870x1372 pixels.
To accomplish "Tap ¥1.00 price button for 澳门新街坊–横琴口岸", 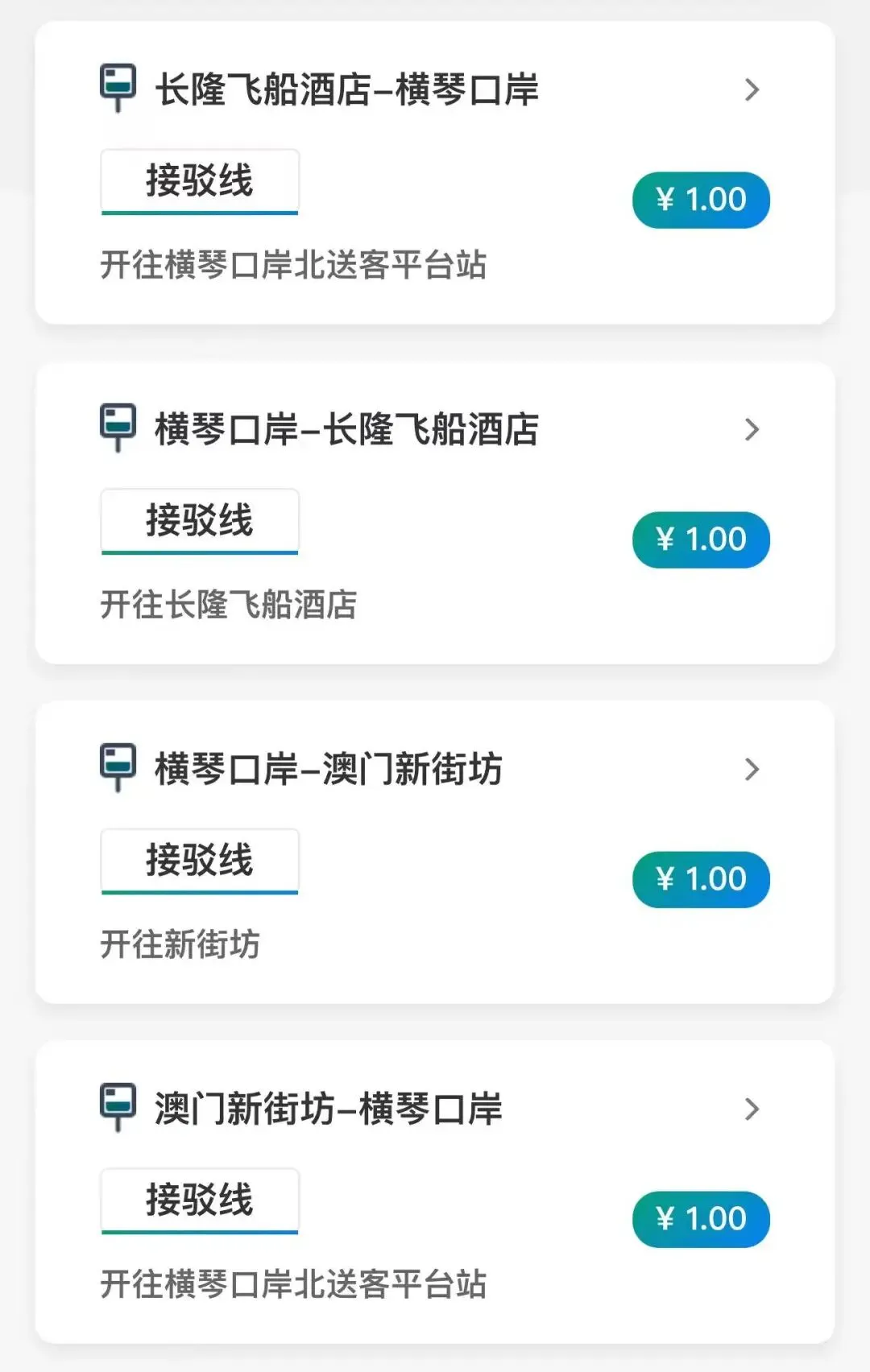I will (701, 1219).
